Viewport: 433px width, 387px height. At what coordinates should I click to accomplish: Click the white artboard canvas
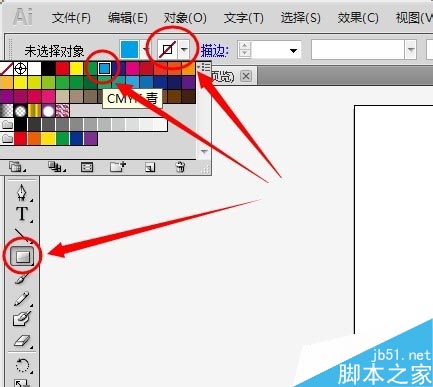click(x=393, y=213)
